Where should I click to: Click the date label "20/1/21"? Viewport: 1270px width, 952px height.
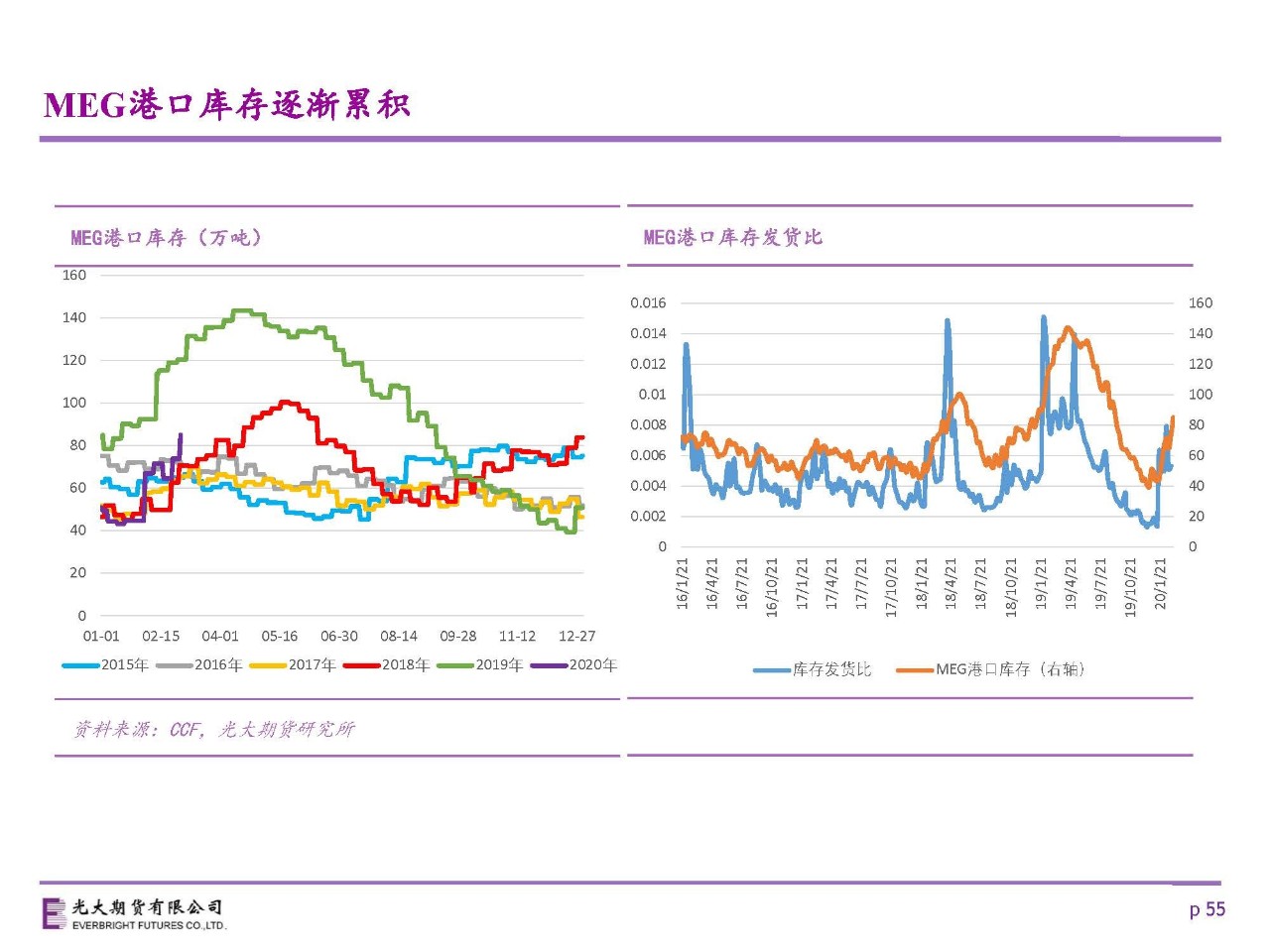click(1160, 583)
